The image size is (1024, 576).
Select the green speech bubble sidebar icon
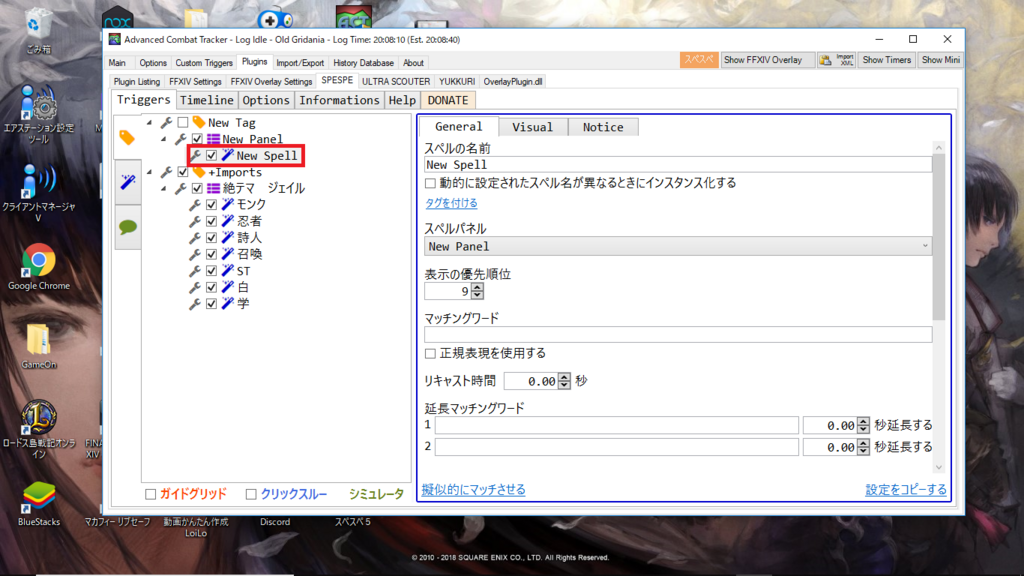[128, 227]
